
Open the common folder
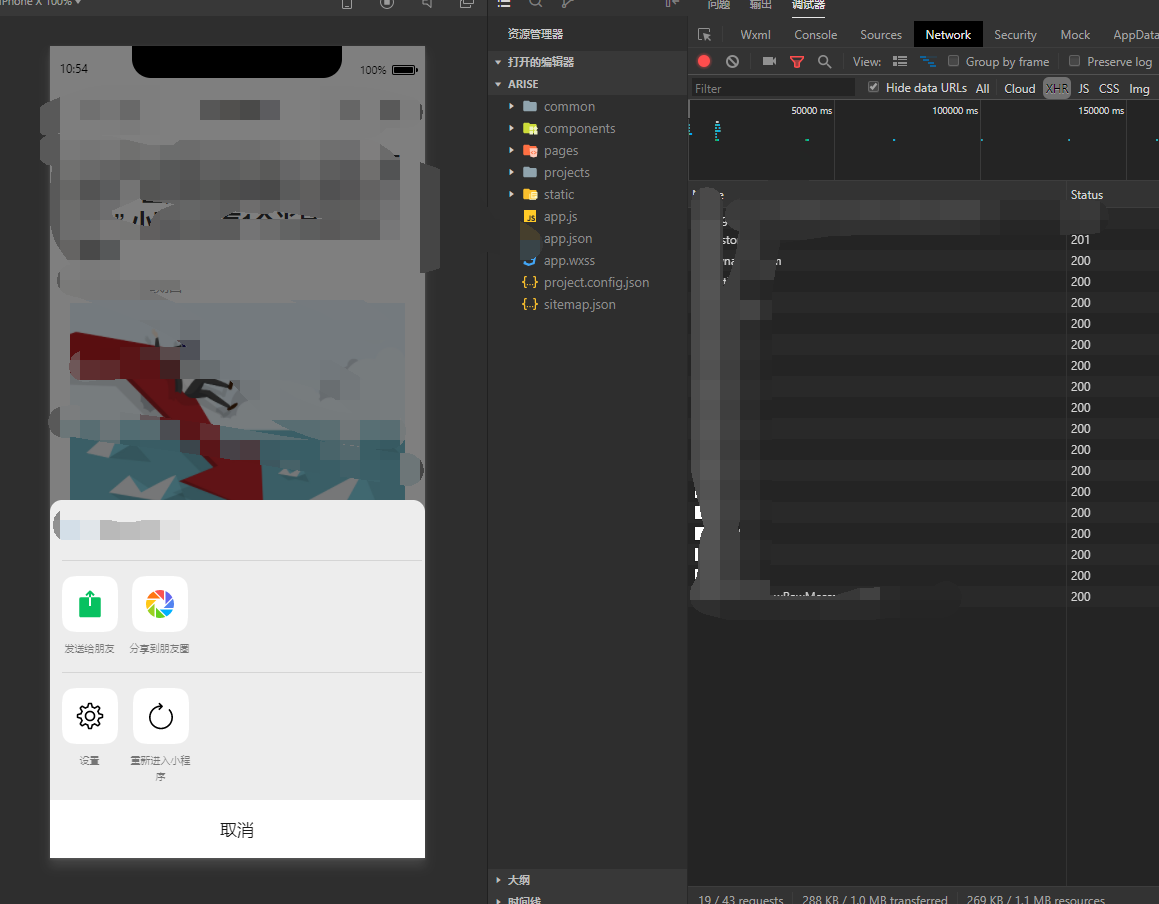point(569,106)
